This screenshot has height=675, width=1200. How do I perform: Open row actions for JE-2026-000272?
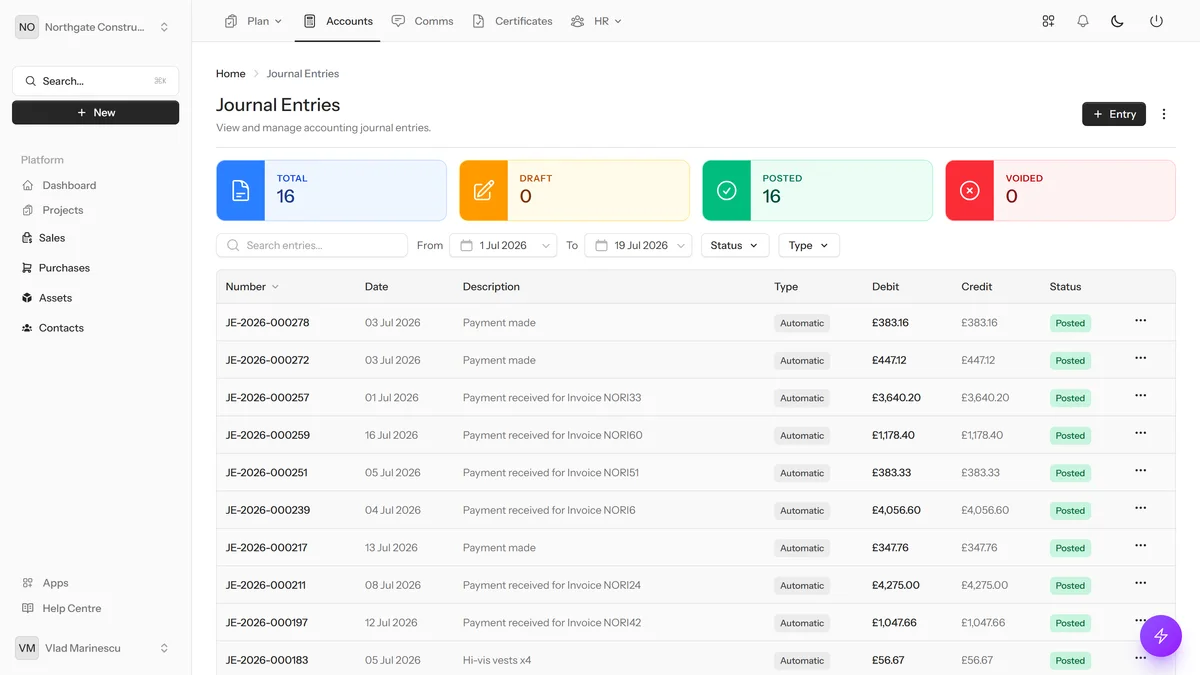point(1140,358)
